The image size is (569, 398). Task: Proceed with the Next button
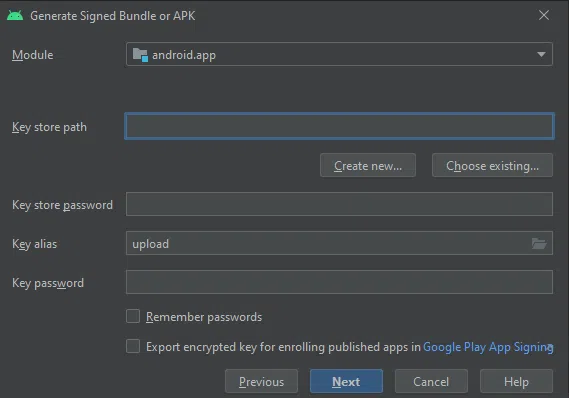tap(346, 381)
